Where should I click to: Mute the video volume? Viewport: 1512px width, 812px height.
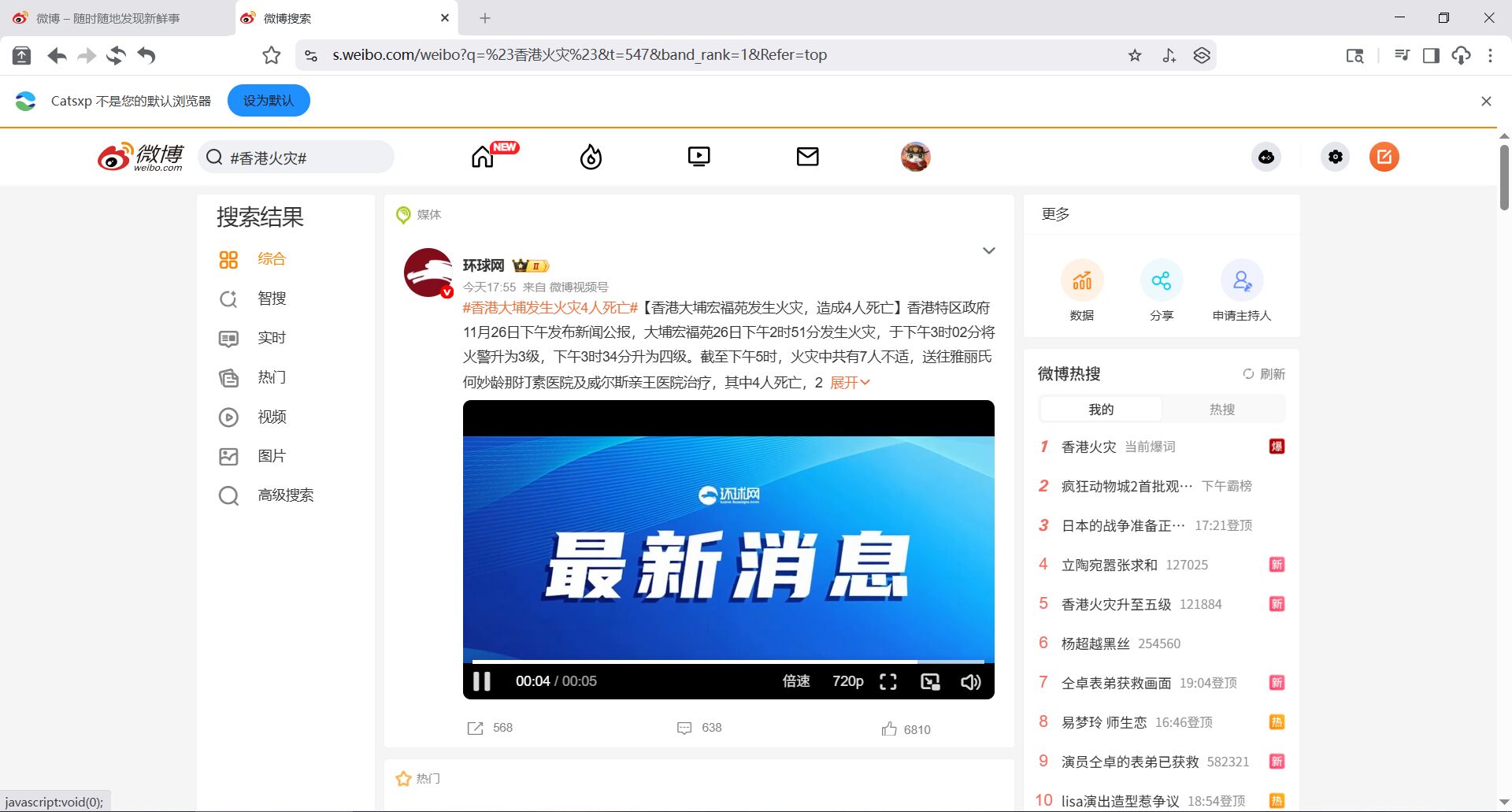(970, 682)
